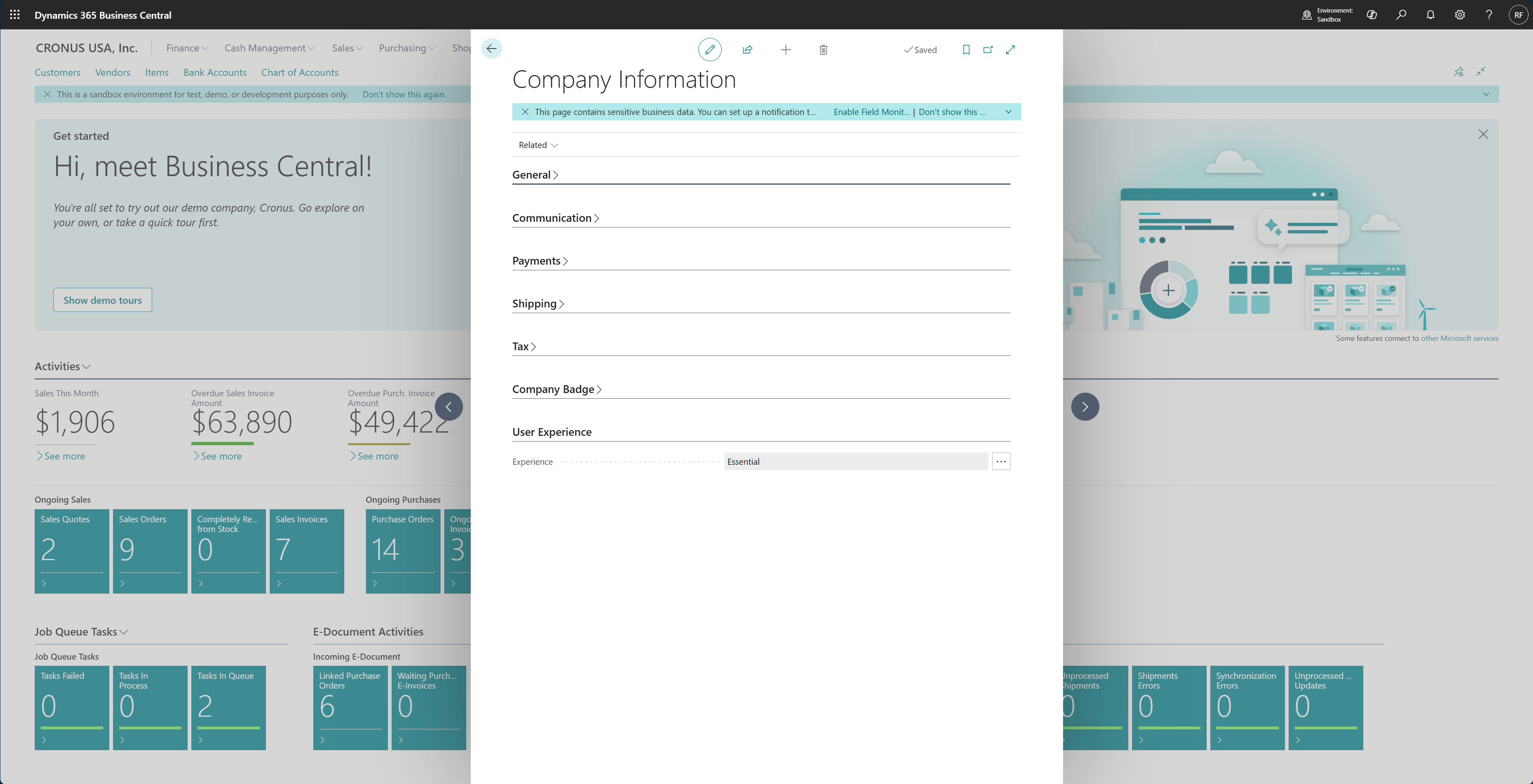This screenshot has width=1533, height=784.
Task: Expand the Tax section
Action: pyautogui.click(x=524, y=346)
